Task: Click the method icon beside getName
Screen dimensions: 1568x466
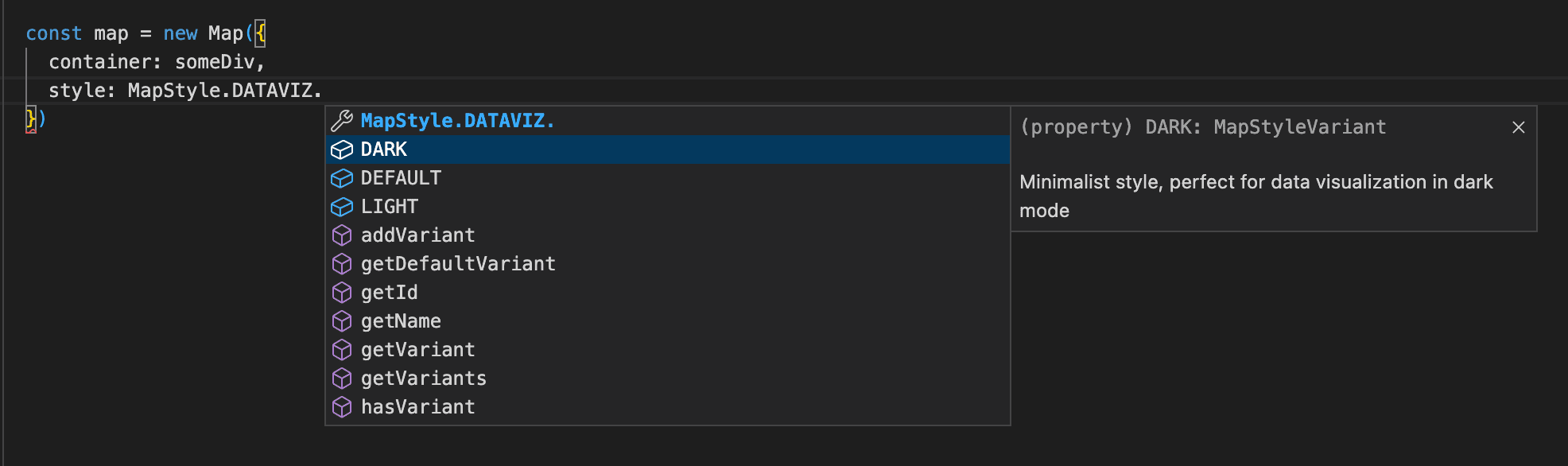Action: 342,321
